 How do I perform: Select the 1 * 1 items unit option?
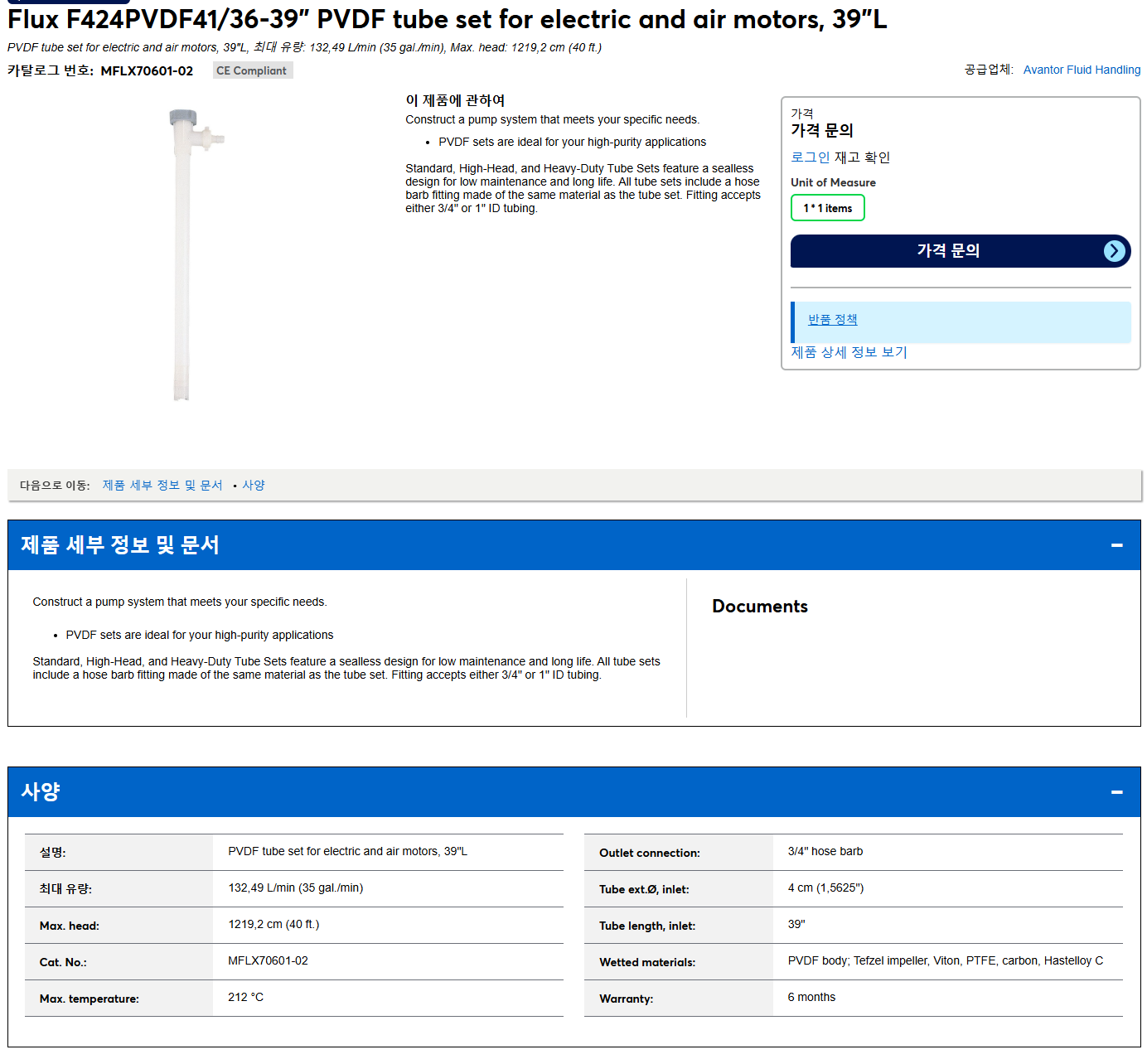tap(827, 208)
